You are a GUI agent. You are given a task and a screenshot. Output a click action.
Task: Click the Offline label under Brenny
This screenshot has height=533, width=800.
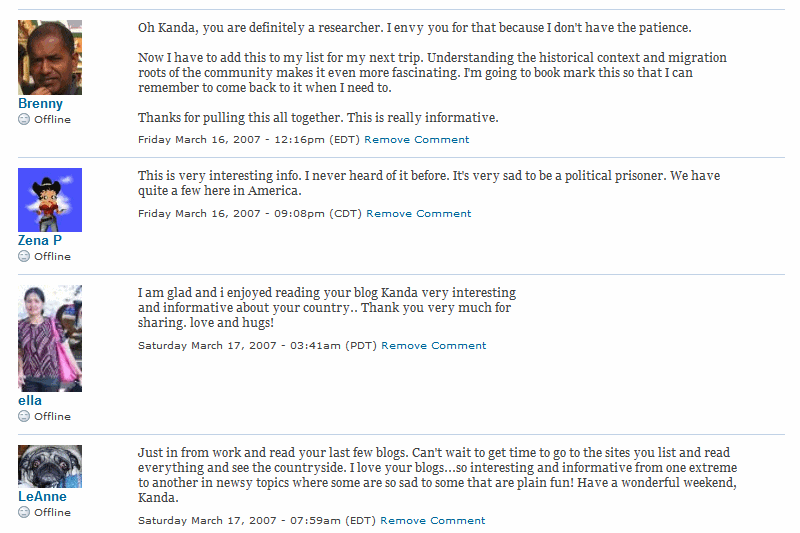[53, 119]
